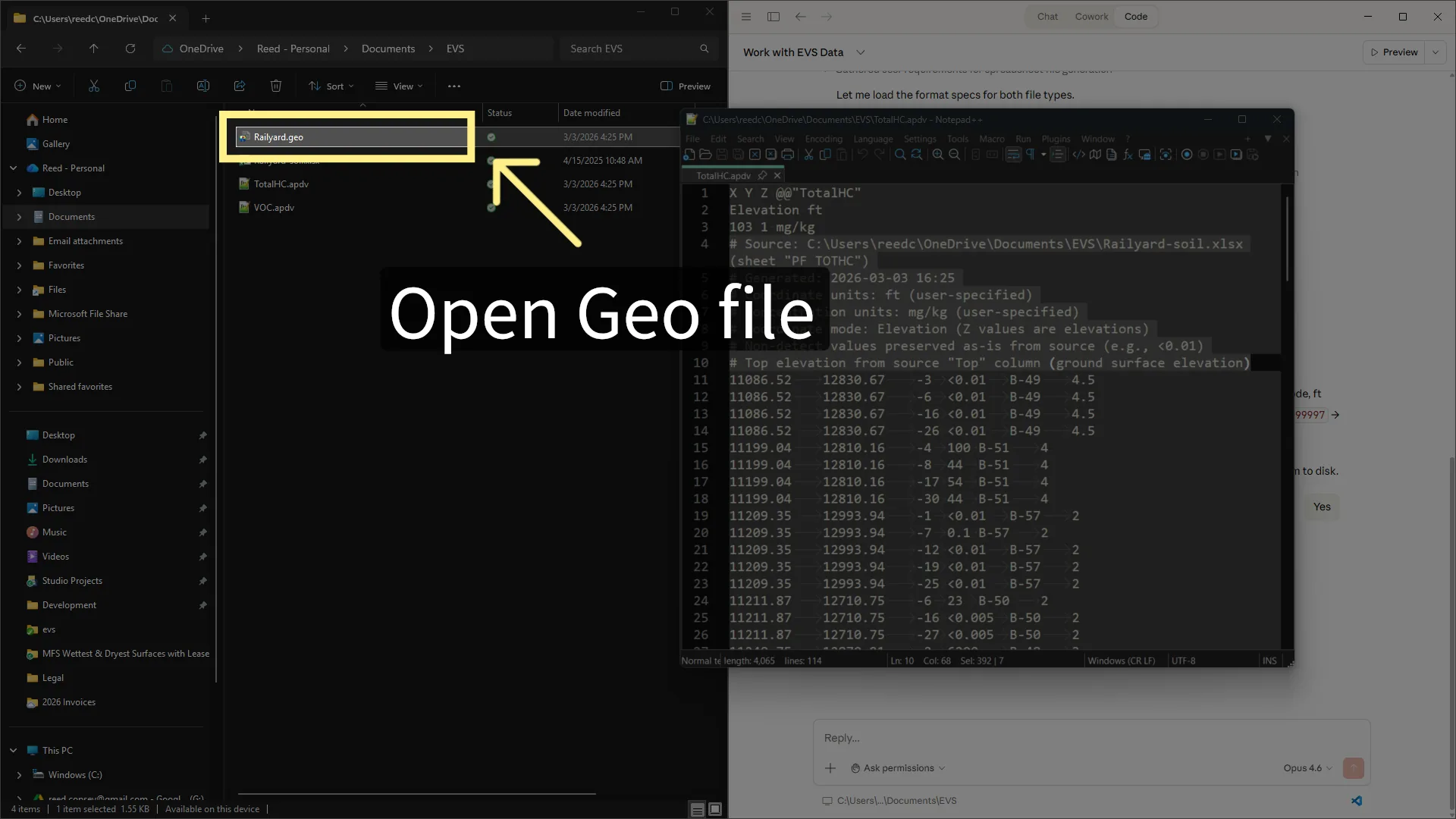Open the Sort dropdown in File Explorer
The width and height of the screenshot is (1456, 819).
[x=331, y=86]
